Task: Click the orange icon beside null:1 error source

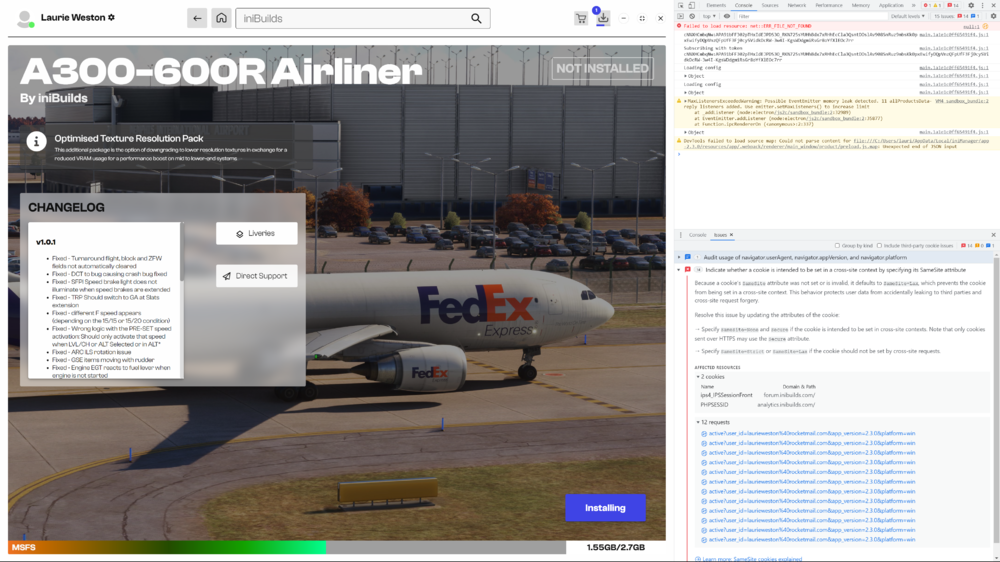Action: (x=985, y=26)
